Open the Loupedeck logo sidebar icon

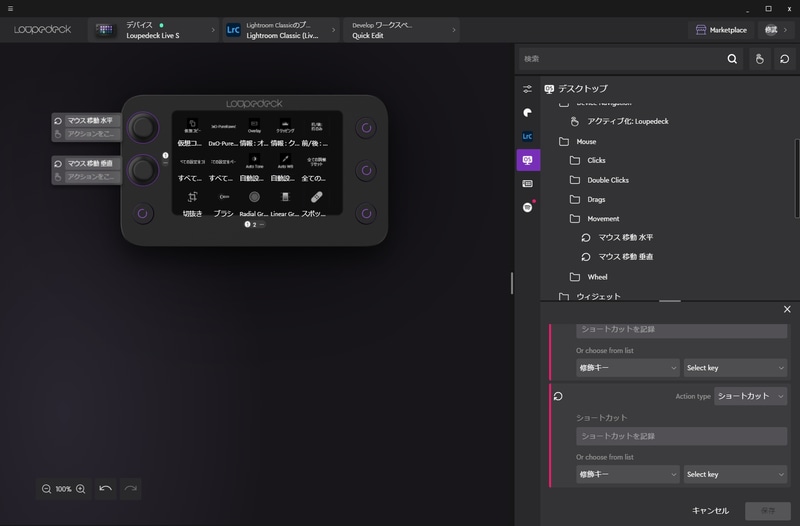[528, 112]
